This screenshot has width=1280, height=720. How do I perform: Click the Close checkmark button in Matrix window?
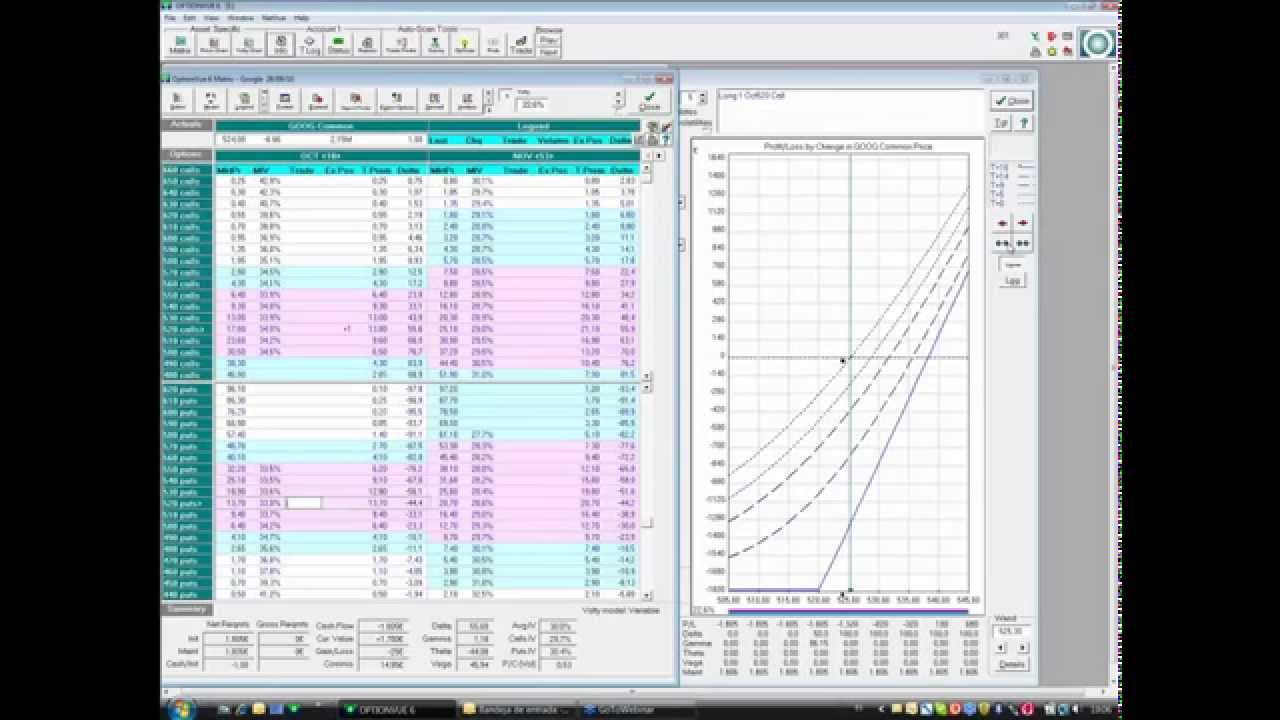click(x=650, y=101)
